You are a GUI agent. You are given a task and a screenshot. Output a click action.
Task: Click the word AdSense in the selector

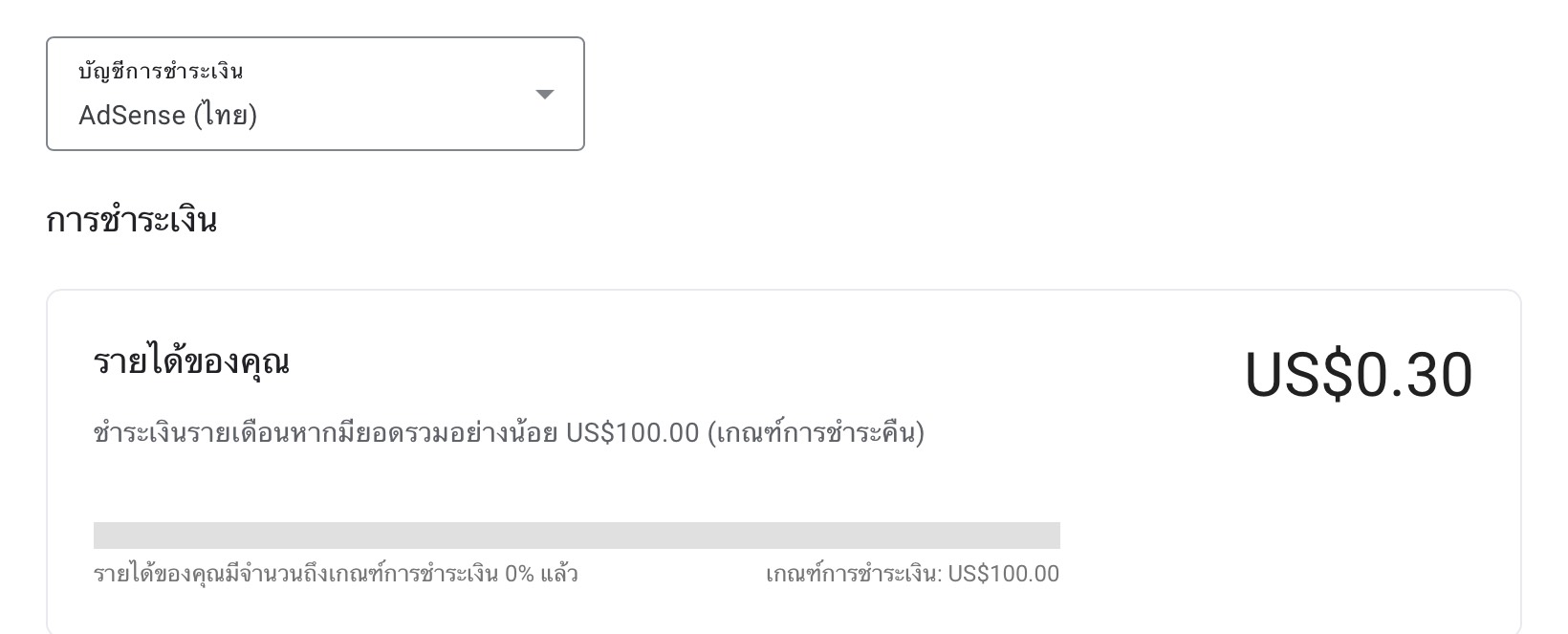(x=132, y=116)
